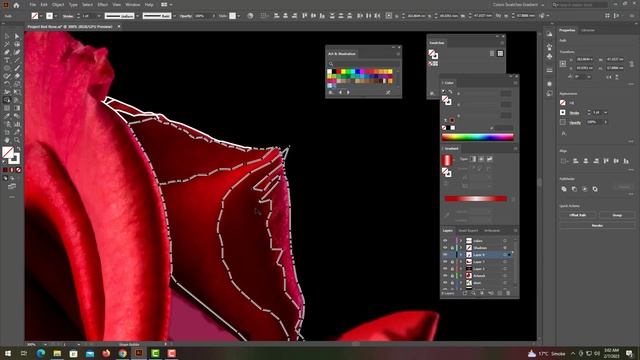Image resolution: width=640 pixels, height=360 pixels.
Task: Open the Brush Definition dropdown
Action: 174,16
